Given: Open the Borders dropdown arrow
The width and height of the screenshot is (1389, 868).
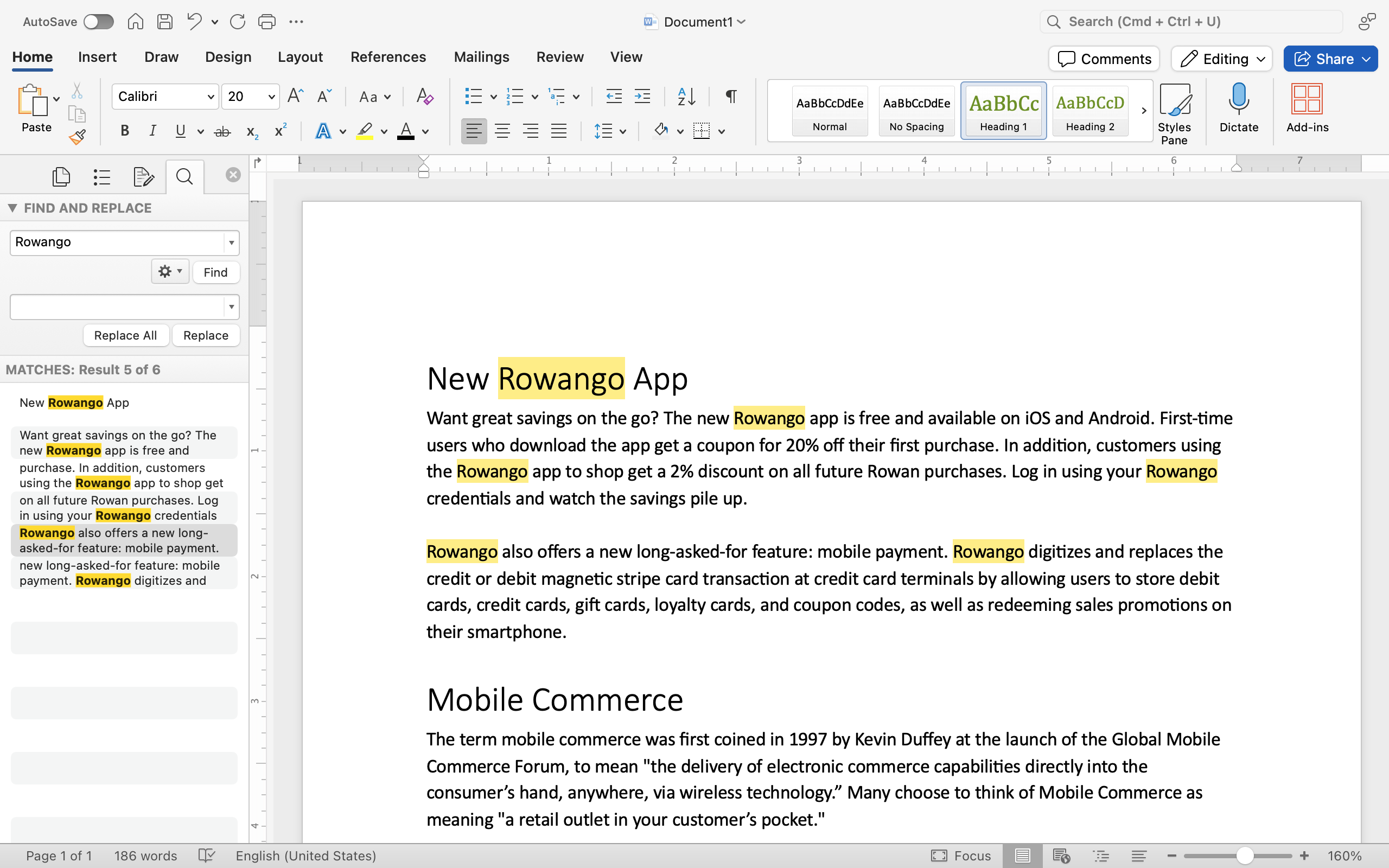Looking at the screenshot, I should point(722,131).
